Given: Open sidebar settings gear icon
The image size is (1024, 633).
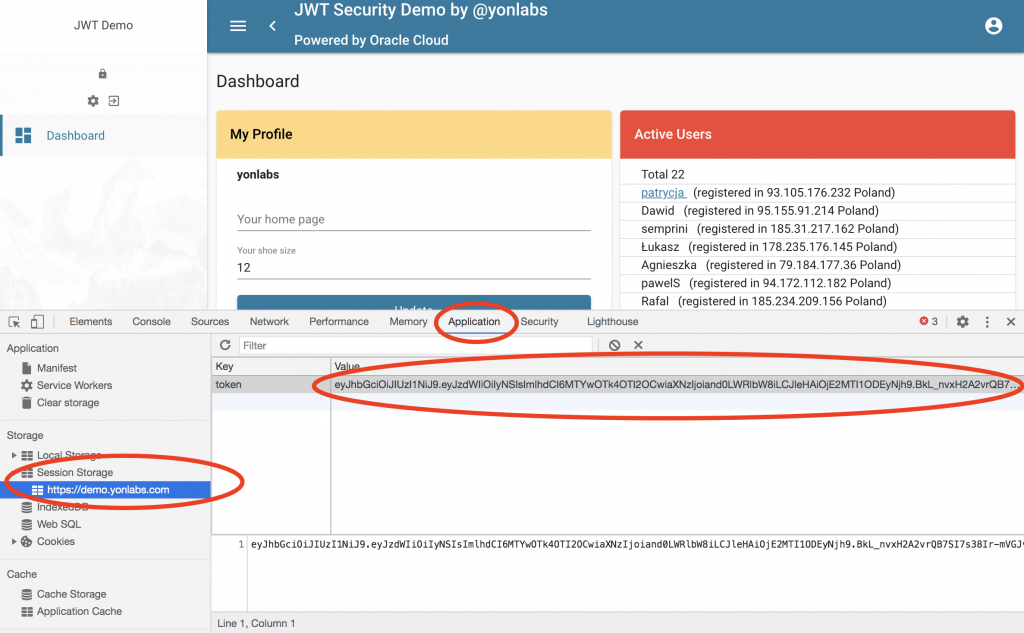Looking at the screenshot, I should [93, 101].
